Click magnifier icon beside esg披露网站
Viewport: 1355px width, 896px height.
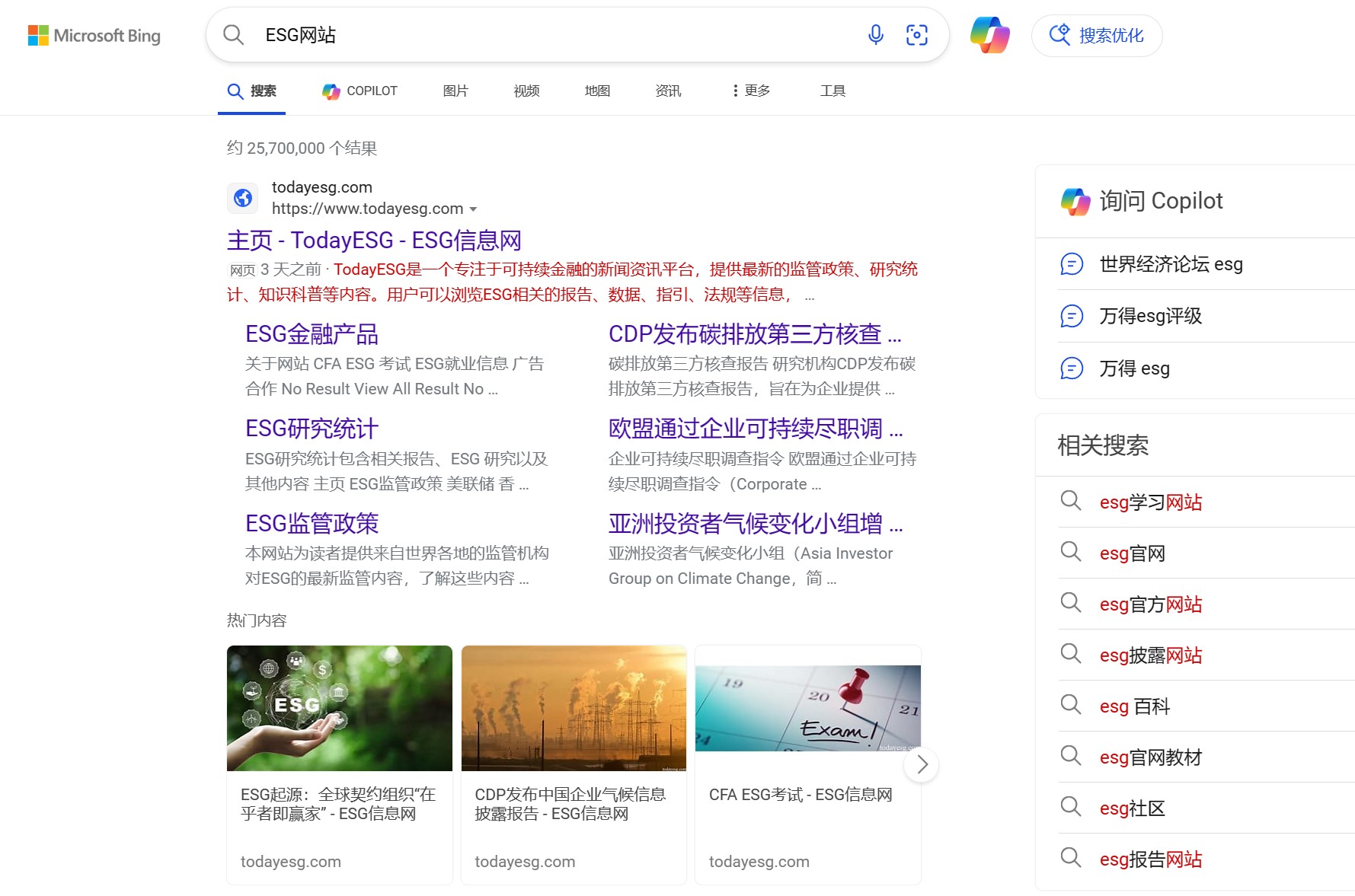(x=1071, y=654)
